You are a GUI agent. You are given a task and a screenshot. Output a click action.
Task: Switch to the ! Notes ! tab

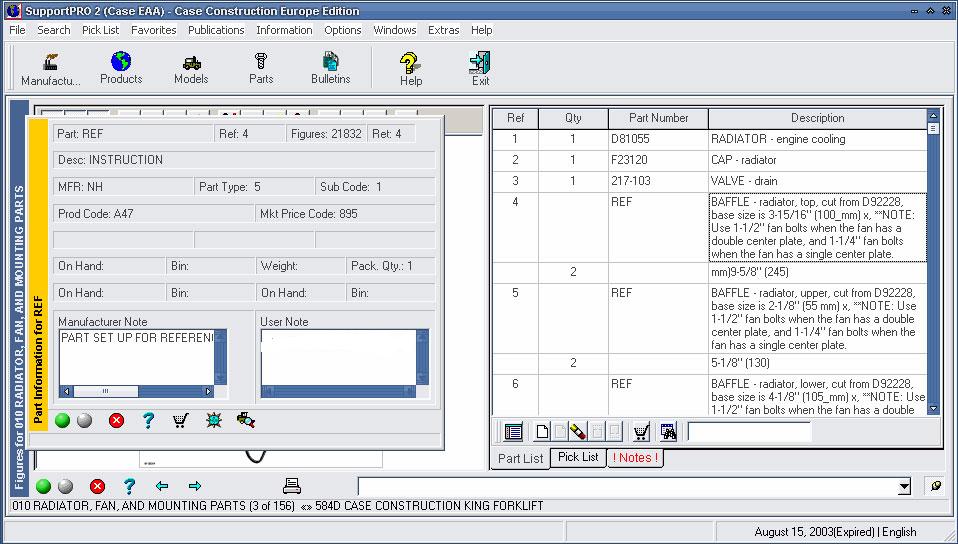[635, 457]
